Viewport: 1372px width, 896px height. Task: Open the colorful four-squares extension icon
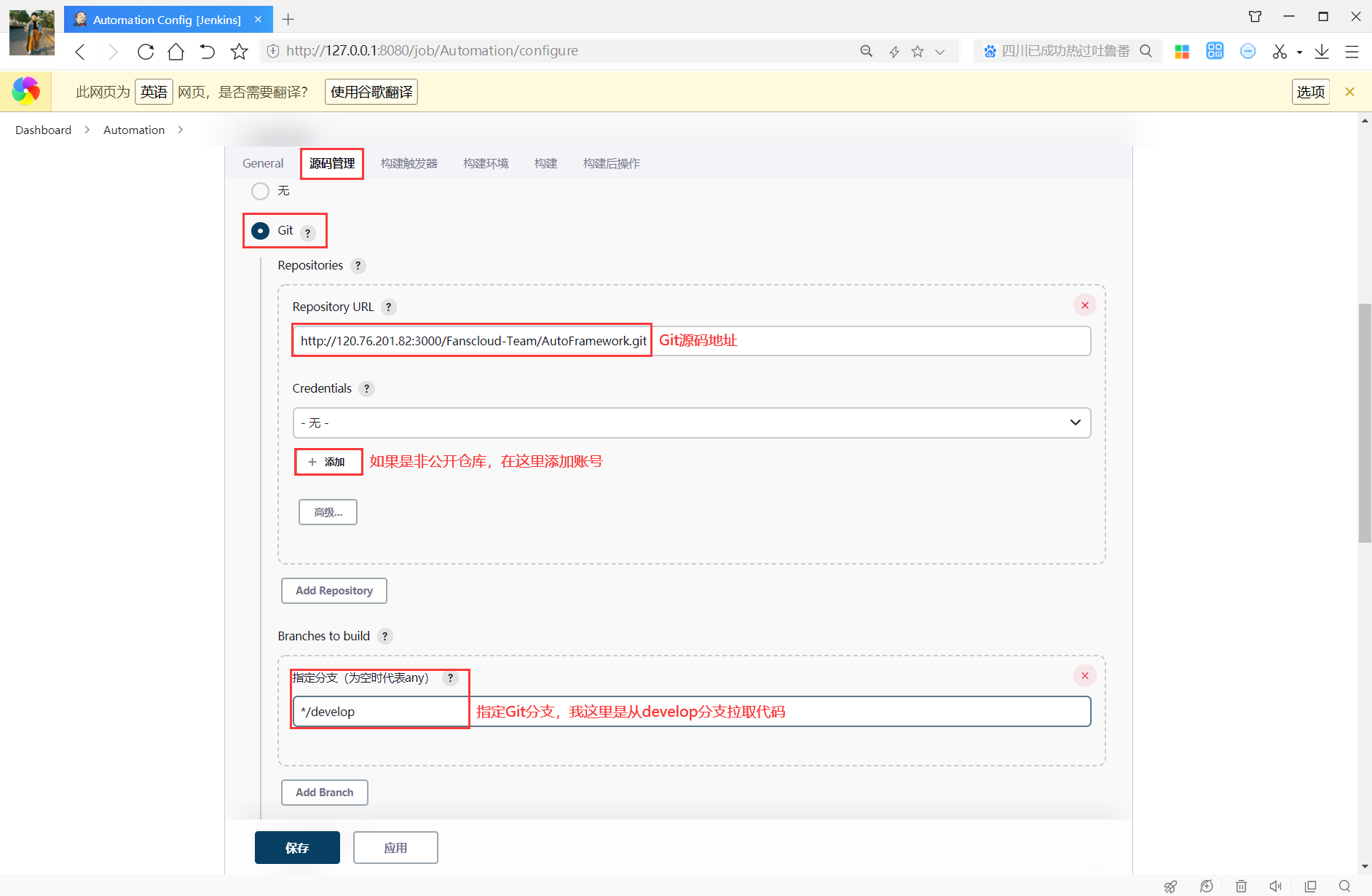pyautogui.click(x=1182, y=51)
